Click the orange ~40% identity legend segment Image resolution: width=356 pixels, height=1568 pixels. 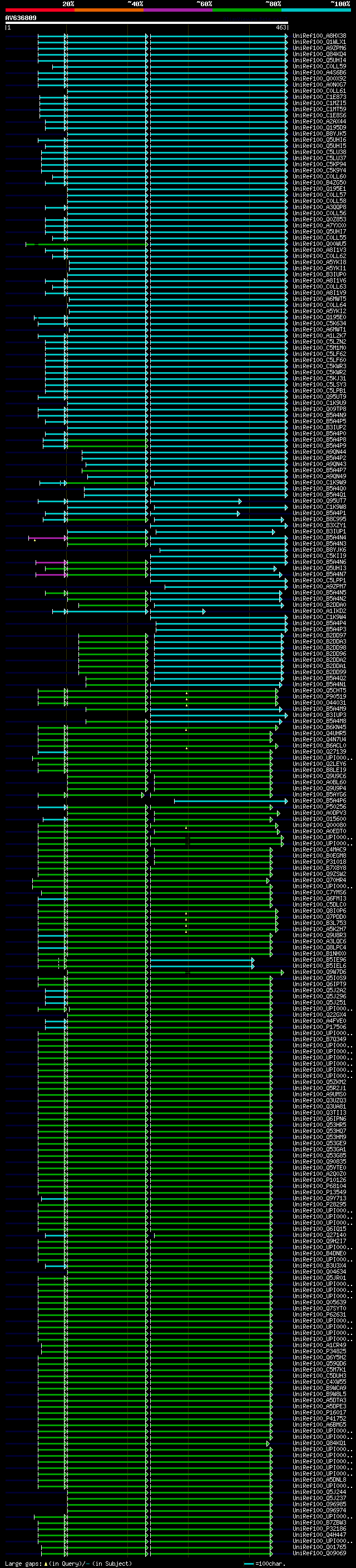click(x=109, y=10)
